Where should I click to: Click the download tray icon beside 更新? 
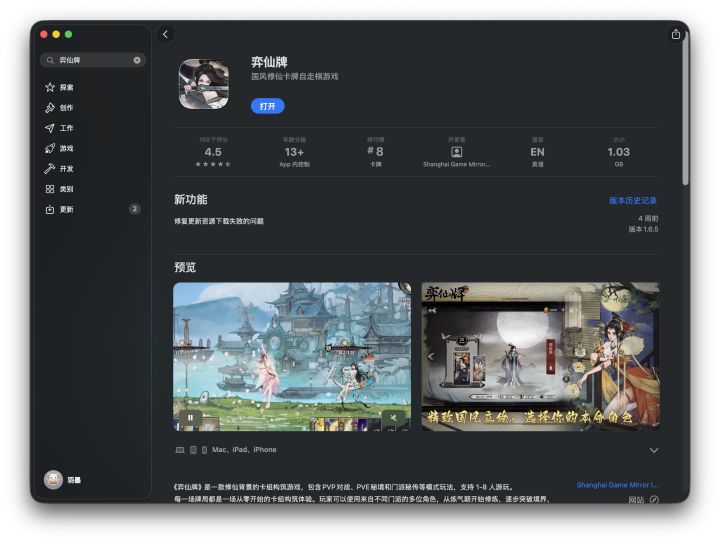[x=50, y=209]
